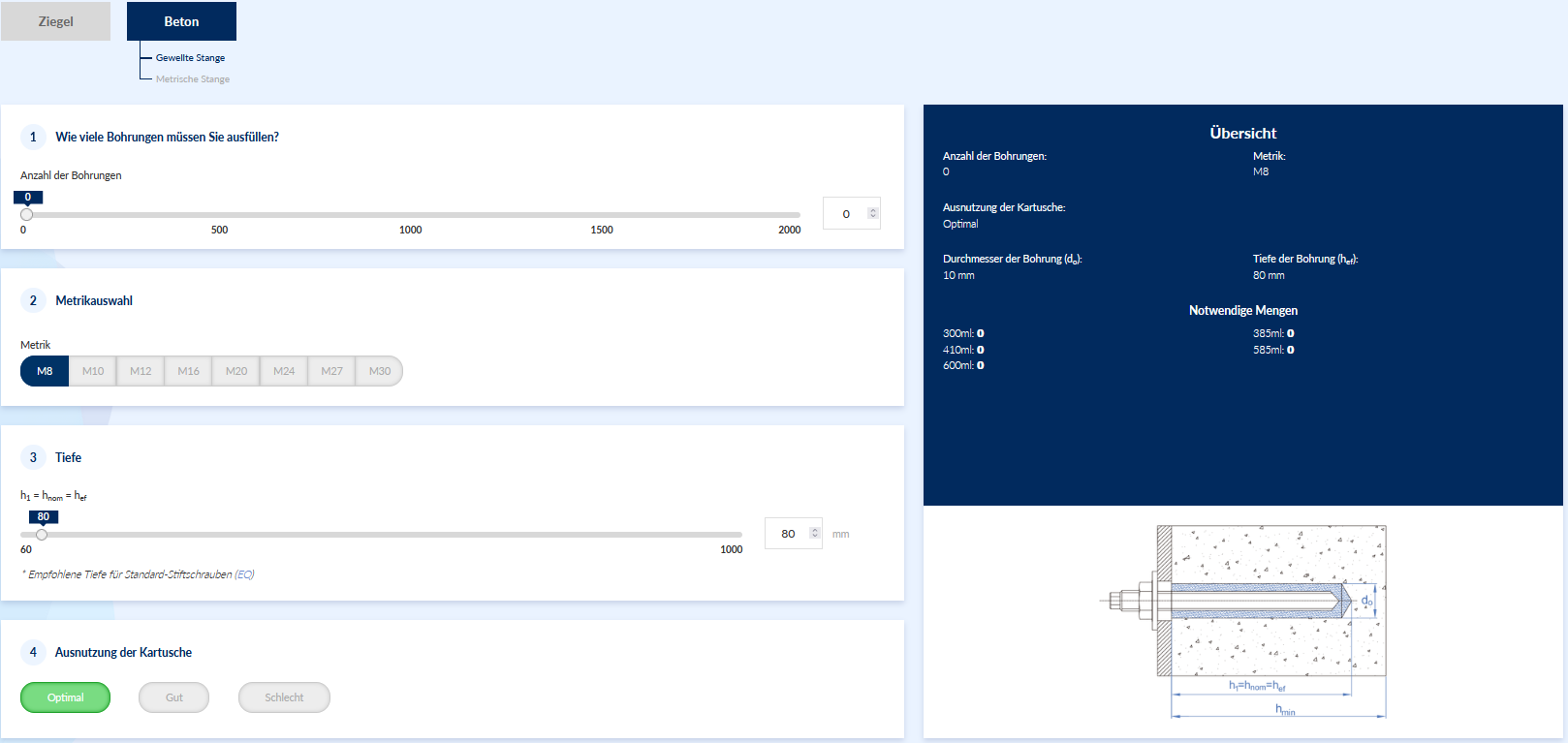1568x743 pixels.
Task: Set metric to M24
Action: click(x=284, y=371)
